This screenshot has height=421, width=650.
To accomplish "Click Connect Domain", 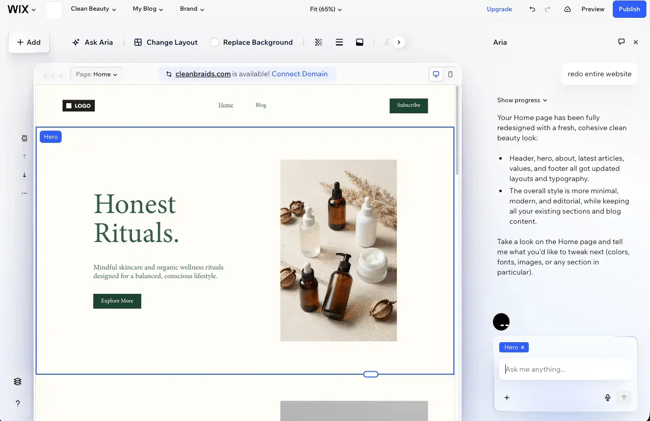I will pos(299,74).
